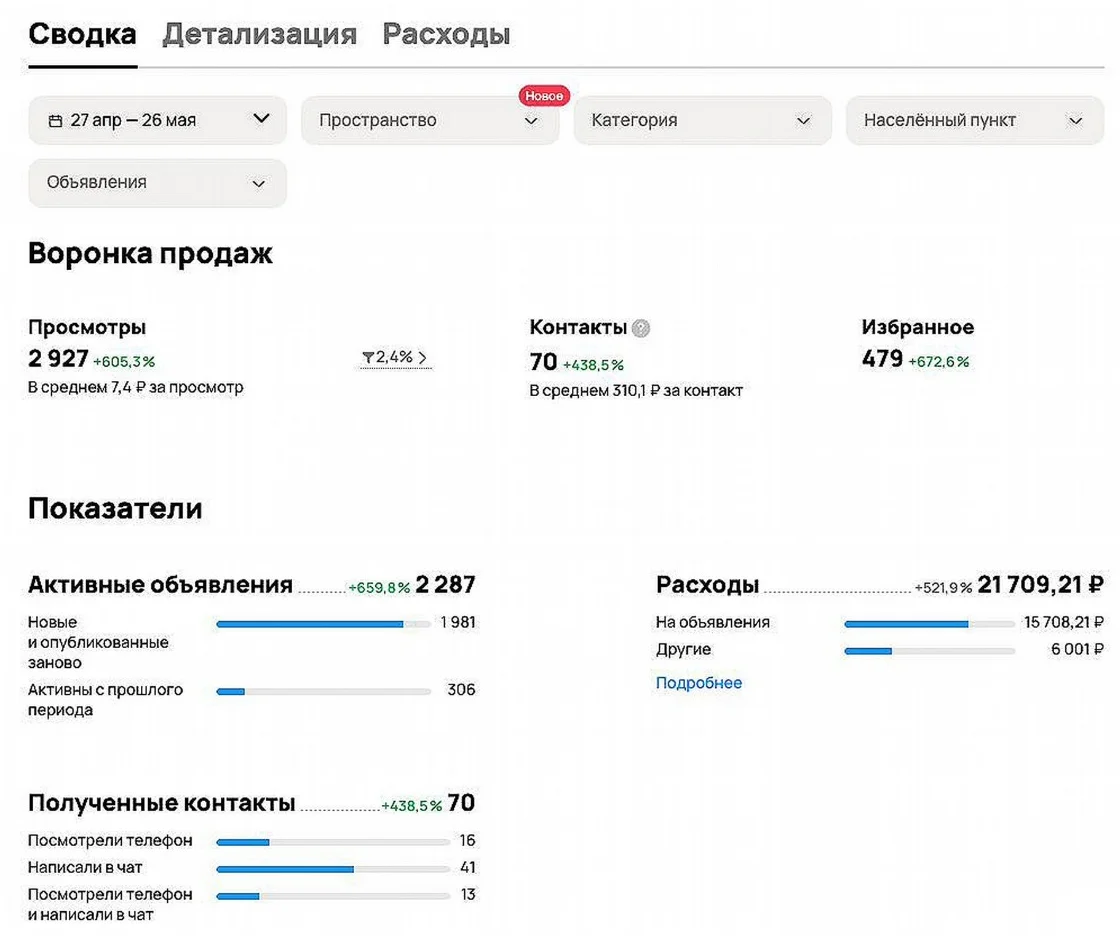Screen dimensions: 1120x940
Task: Open the date range 27 апр — 26 мая dropdown
Action: 158,120
